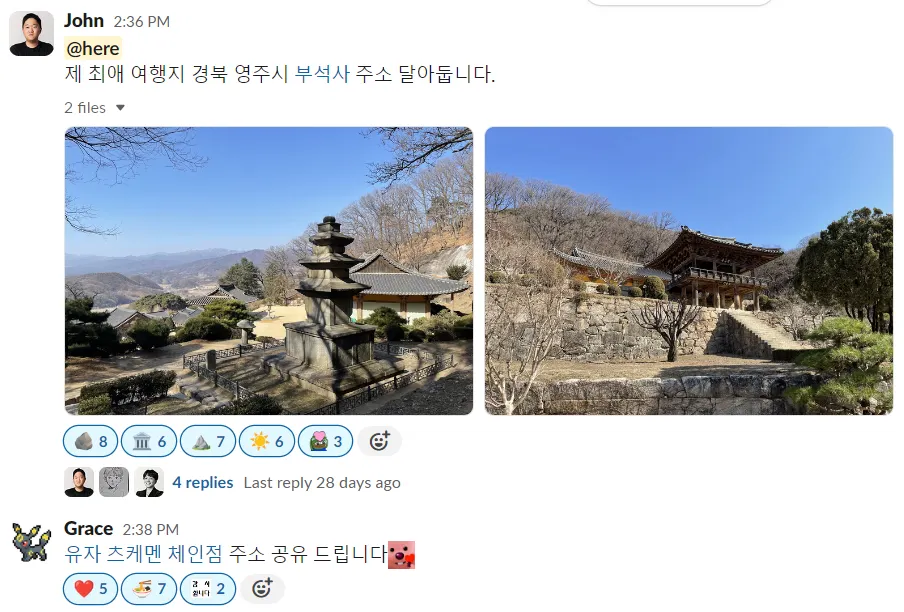Viewport: 904px width, 612px height.
Task: Toggle the sun emoji reaction with 6
Action: point(267,441)
